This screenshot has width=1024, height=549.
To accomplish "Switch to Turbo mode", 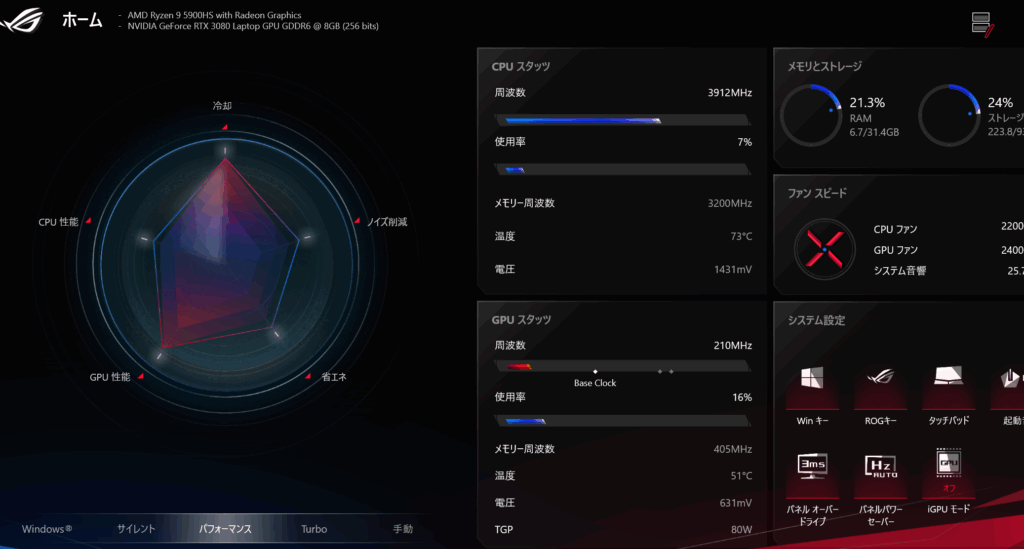I will click(314, 529).
